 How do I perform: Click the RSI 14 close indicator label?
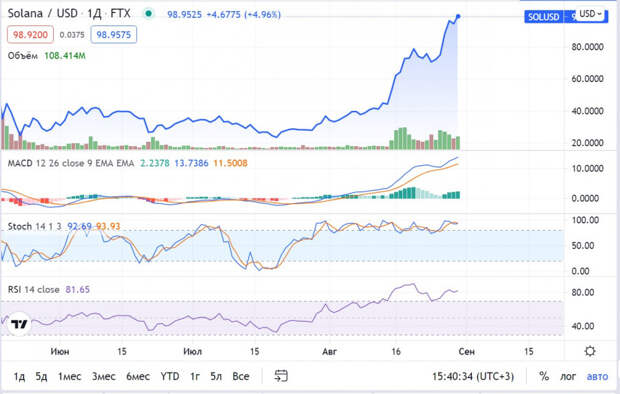(x=34, y=290)
